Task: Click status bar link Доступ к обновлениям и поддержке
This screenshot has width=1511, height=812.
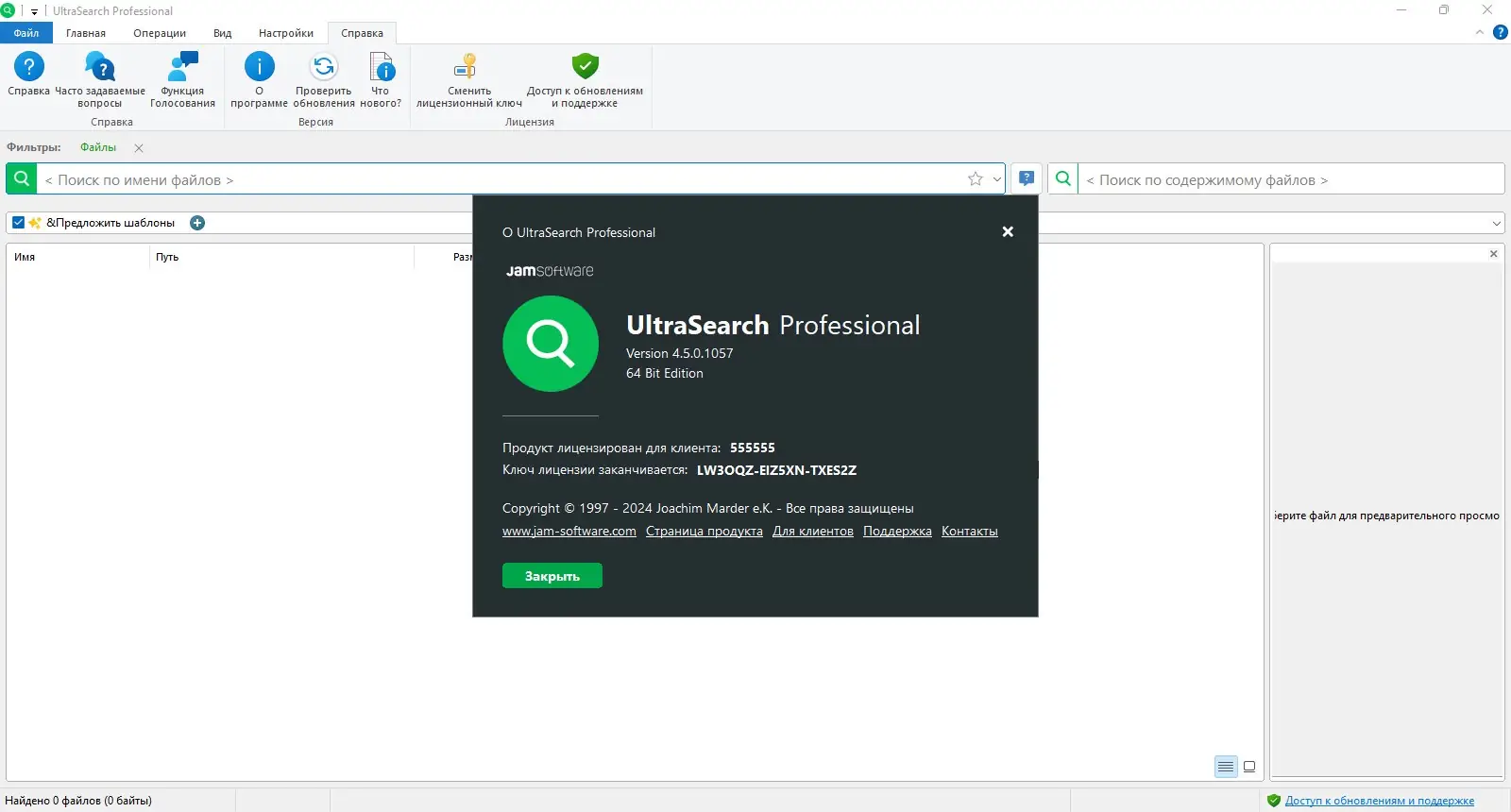Action: [x=1380, y=801]
